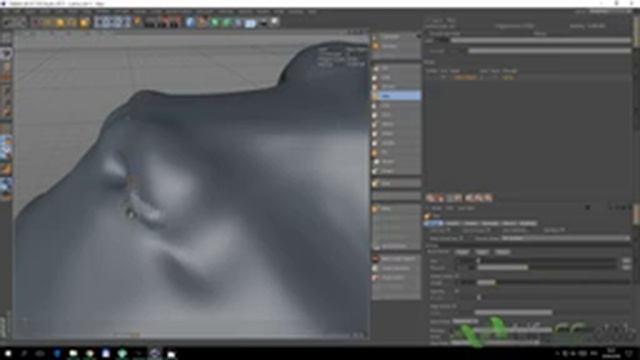Select the Amplify sculpt brush

pos(396,143)
